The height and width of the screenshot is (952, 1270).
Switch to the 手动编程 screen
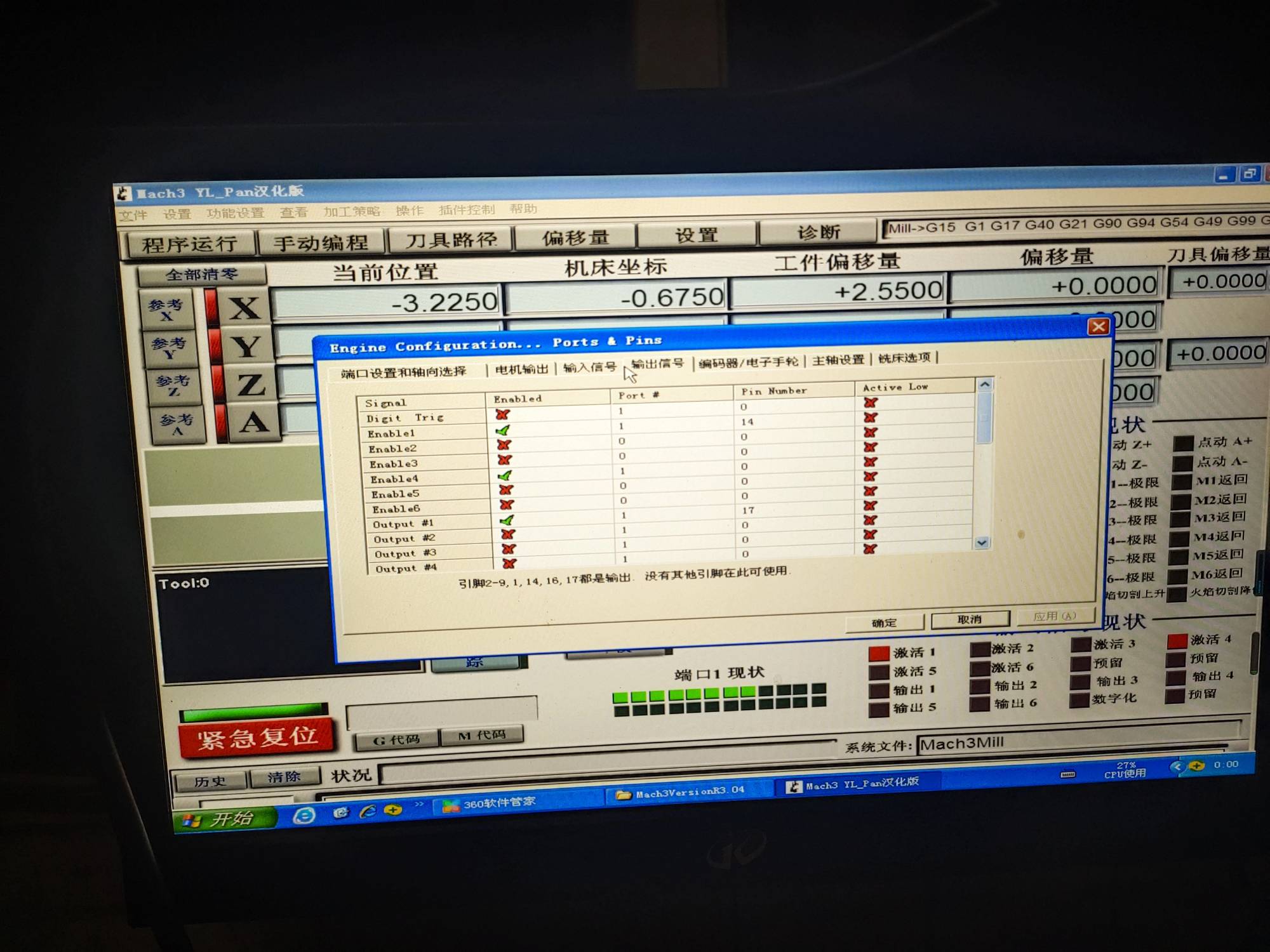pyautogui.click(x=321, y=242)
